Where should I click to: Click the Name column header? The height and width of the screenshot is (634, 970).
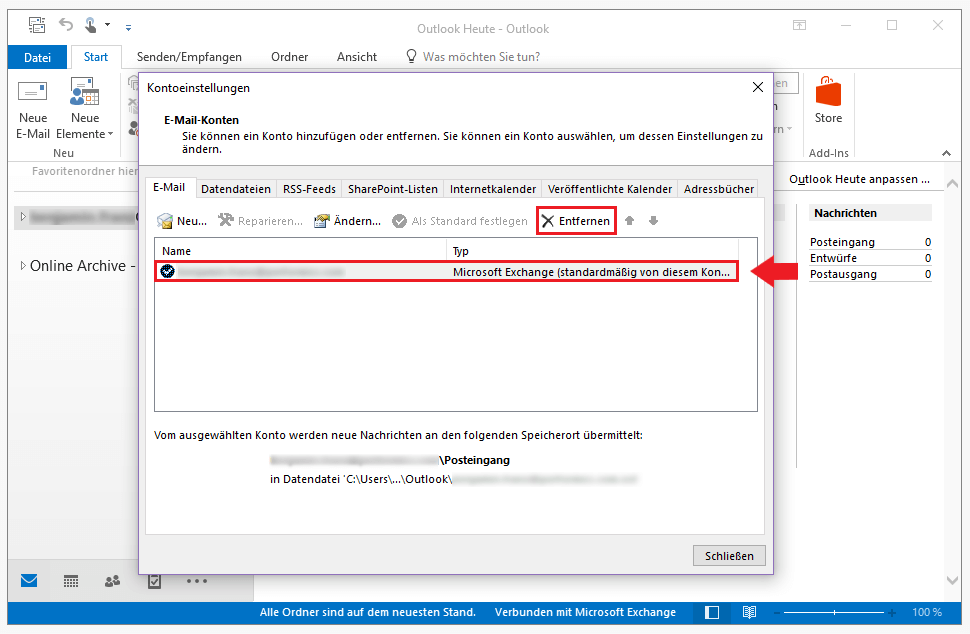[301, 251]
